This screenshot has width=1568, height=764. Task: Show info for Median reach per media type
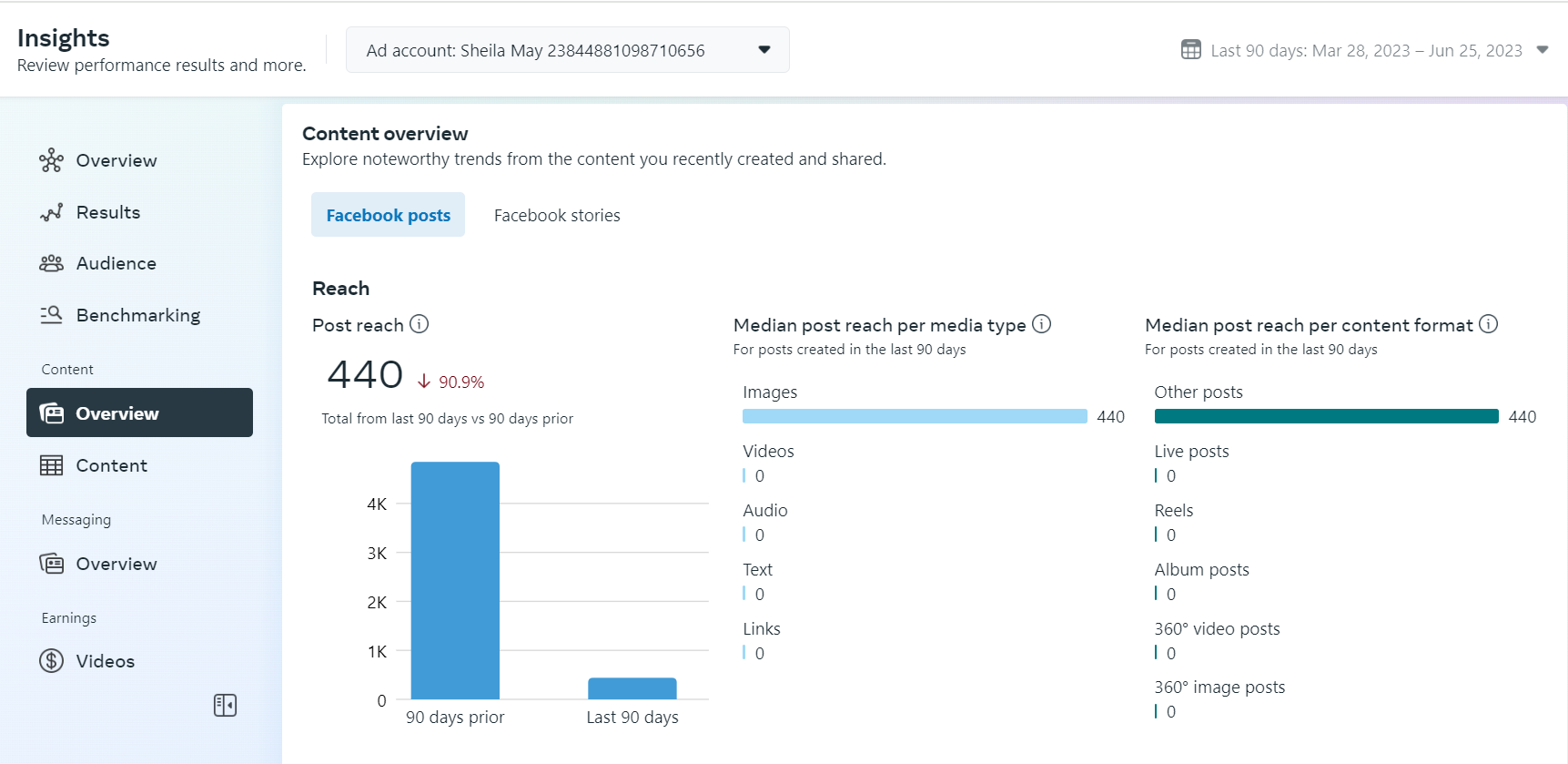click(1042, 324)
